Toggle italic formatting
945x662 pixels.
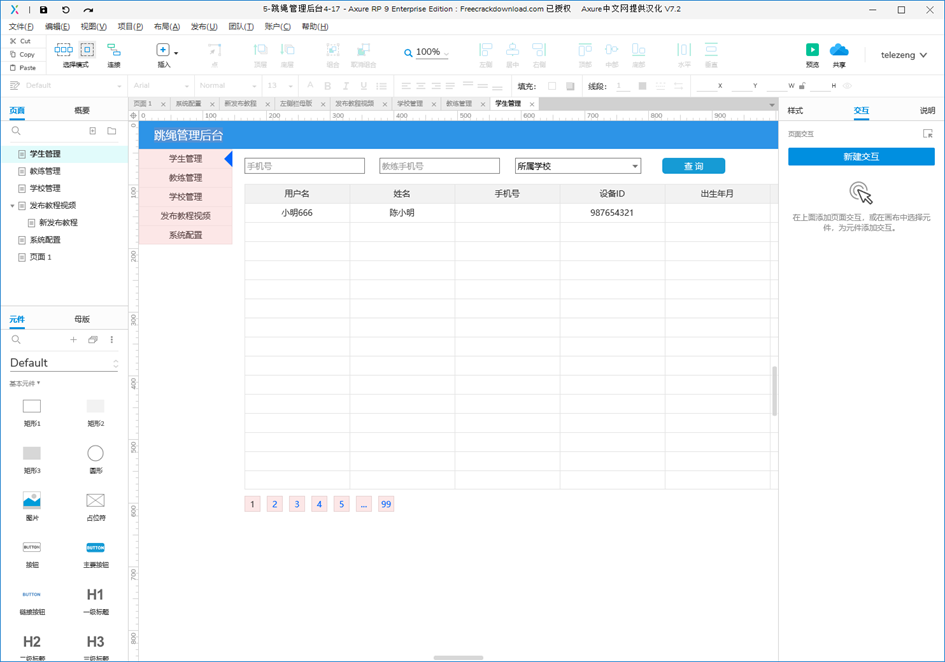345,86
